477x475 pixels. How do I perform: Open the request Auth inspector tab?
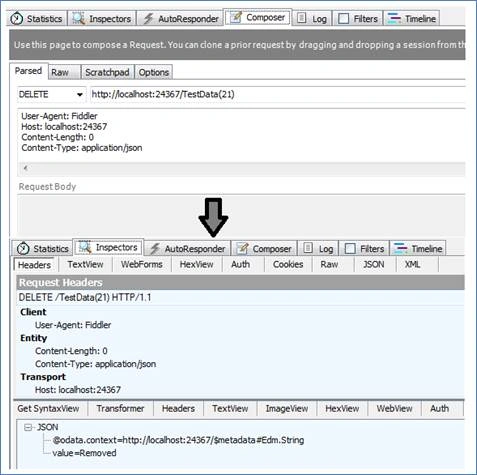pos(240,264)
